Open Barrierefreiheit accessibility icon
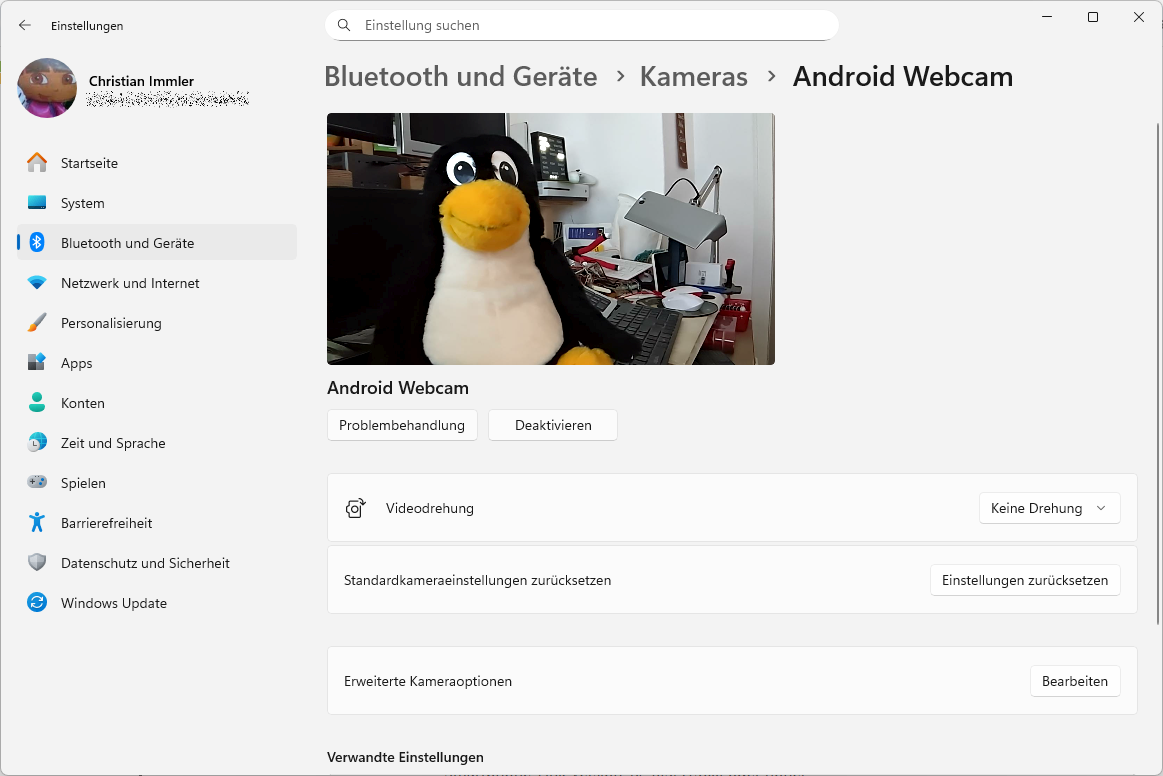 coord(37,523)
